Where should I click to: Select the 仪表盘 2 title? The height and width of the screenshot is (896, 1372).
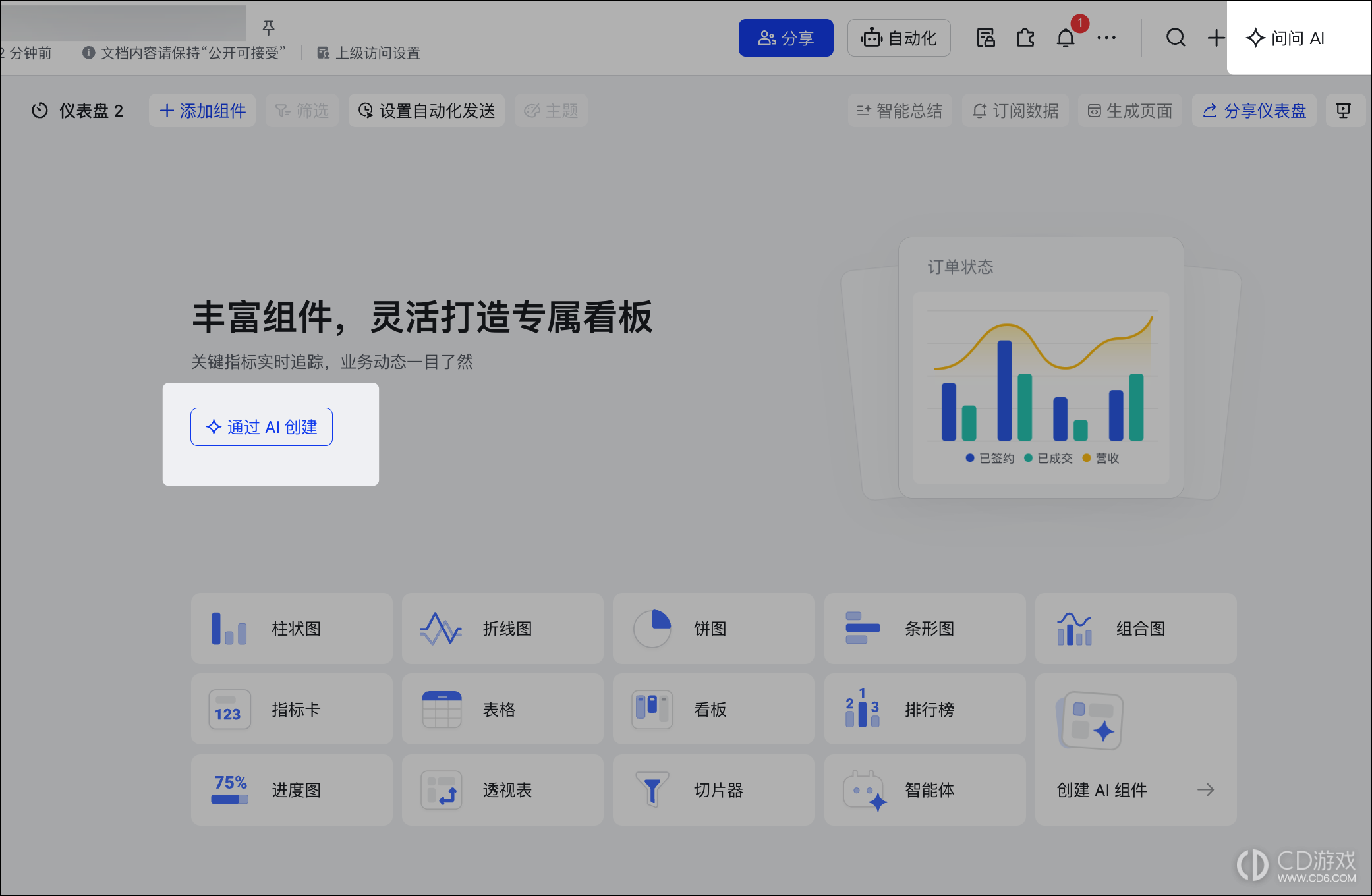click(91, 111)
